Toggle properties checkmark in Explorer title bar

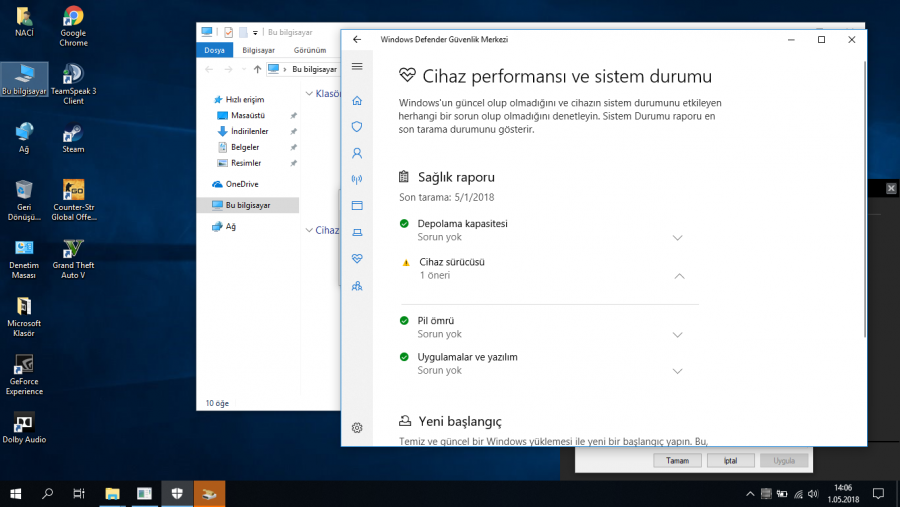[228, 33]
